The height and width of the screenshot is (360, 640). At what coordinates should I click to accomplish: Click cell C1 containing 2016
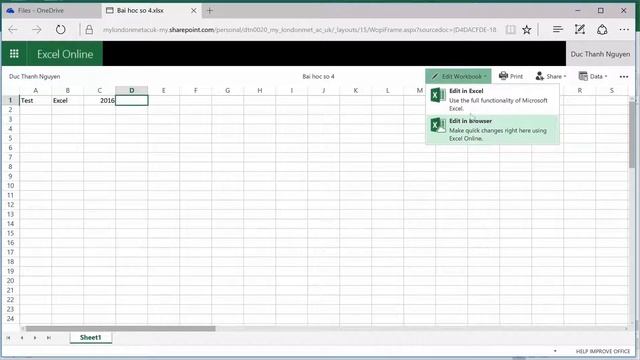100,100
